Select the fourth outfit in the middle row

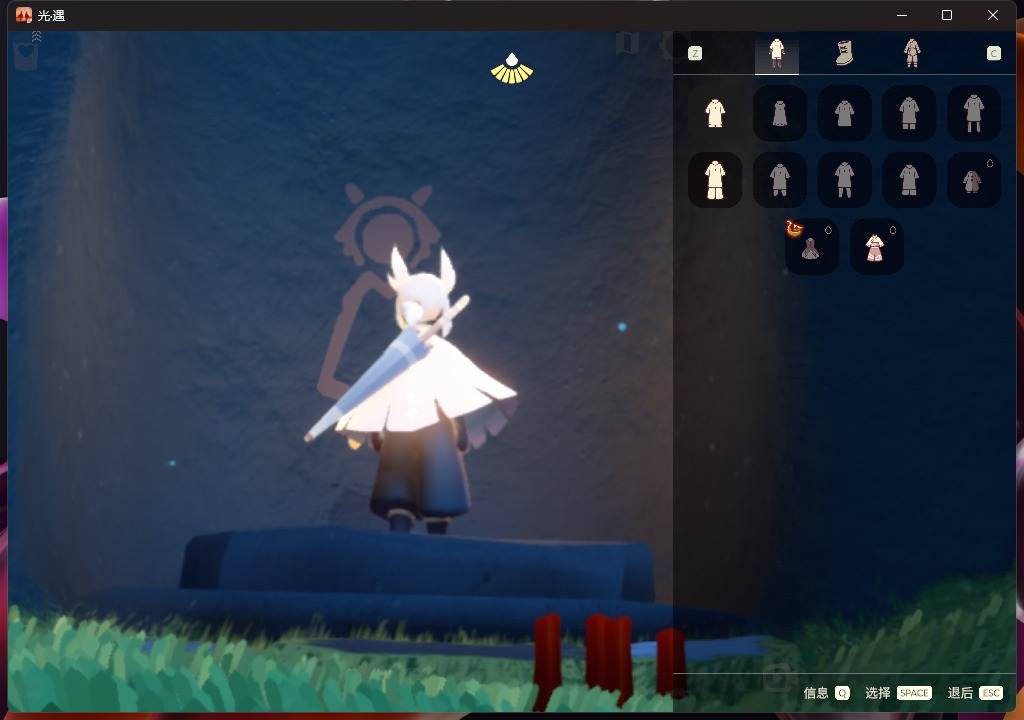[x=909, y=180]
